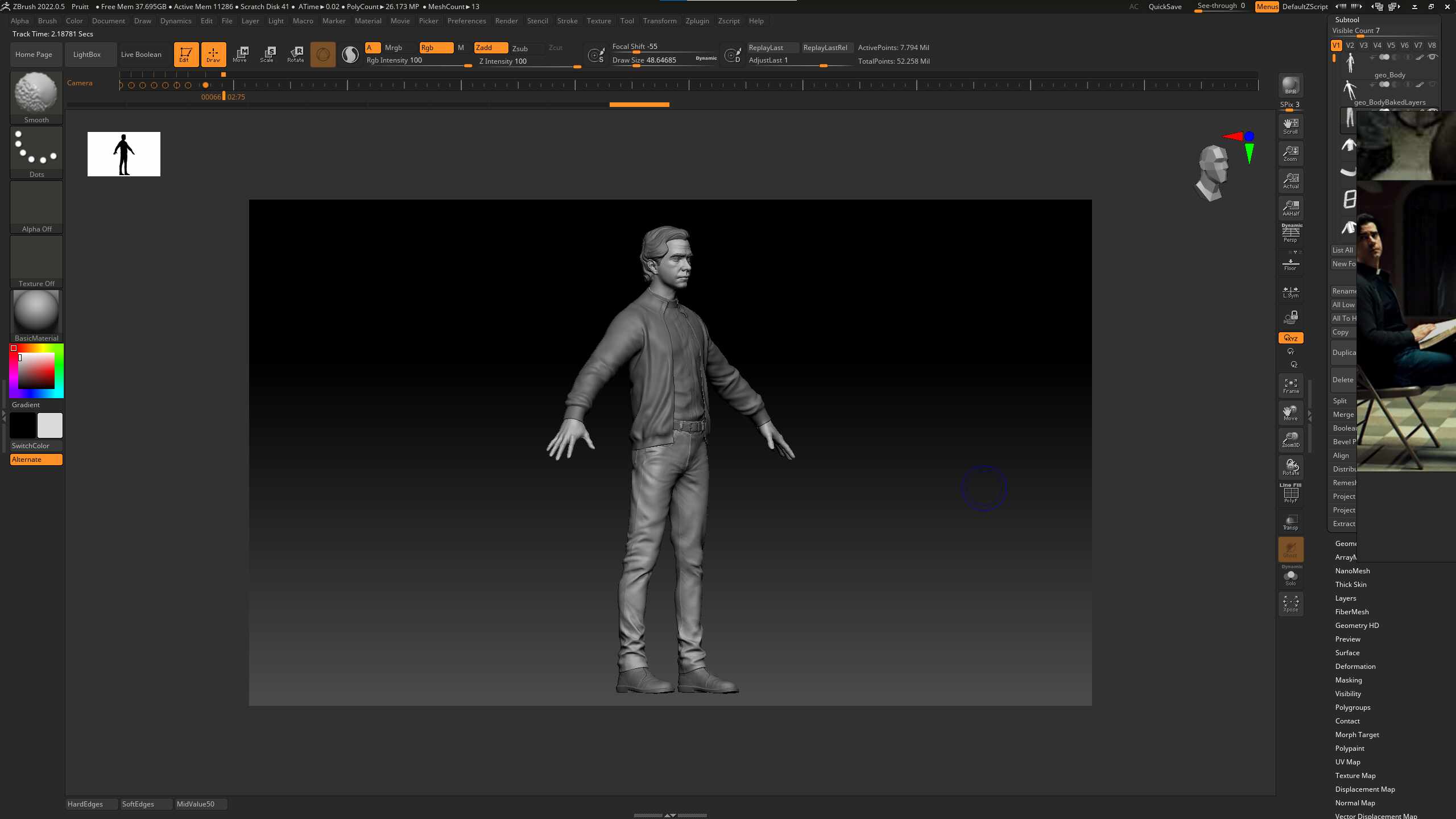The image size is (1456, 819).
Task: Toggle the Alternate color button
Action: (x=36, y=460)
